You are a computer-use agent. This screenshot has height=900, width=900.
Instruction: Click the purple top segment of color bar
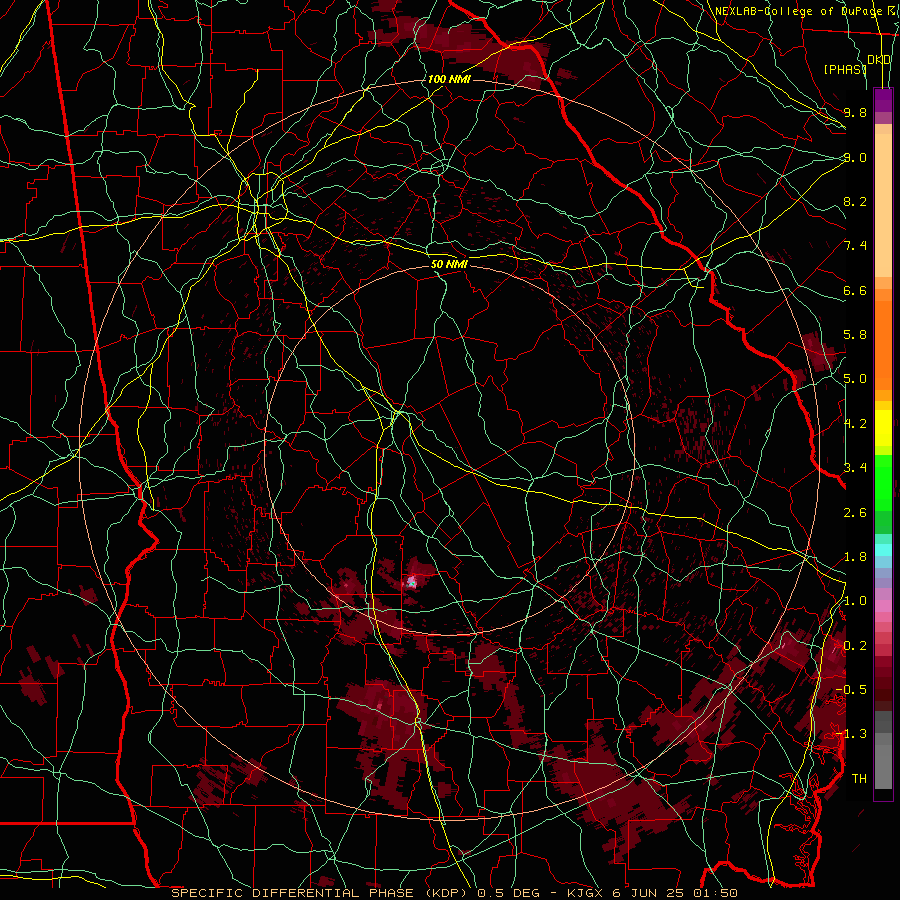(x=883, y=100)
